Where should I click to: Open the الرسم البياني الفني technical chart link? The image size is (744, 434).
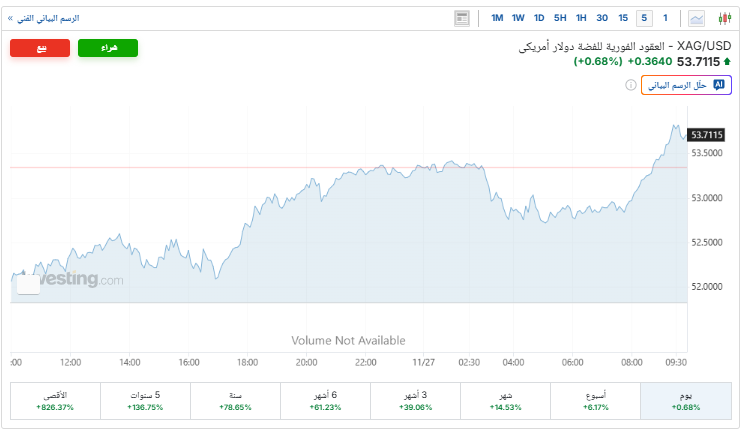pyautogui.click(x=43, y=18)
